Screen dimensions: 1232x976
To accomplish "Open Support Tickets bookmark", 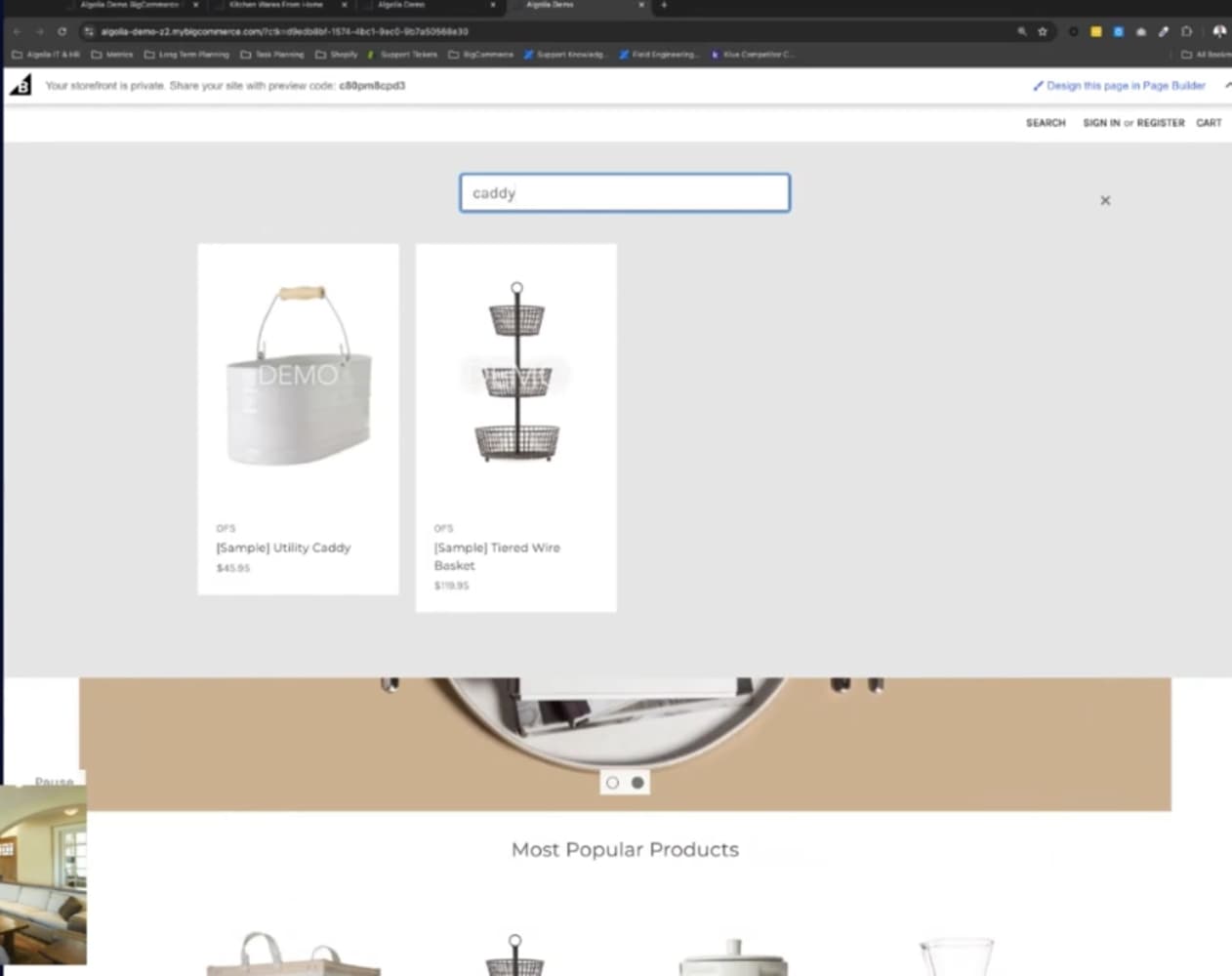I will pos(403,55).
